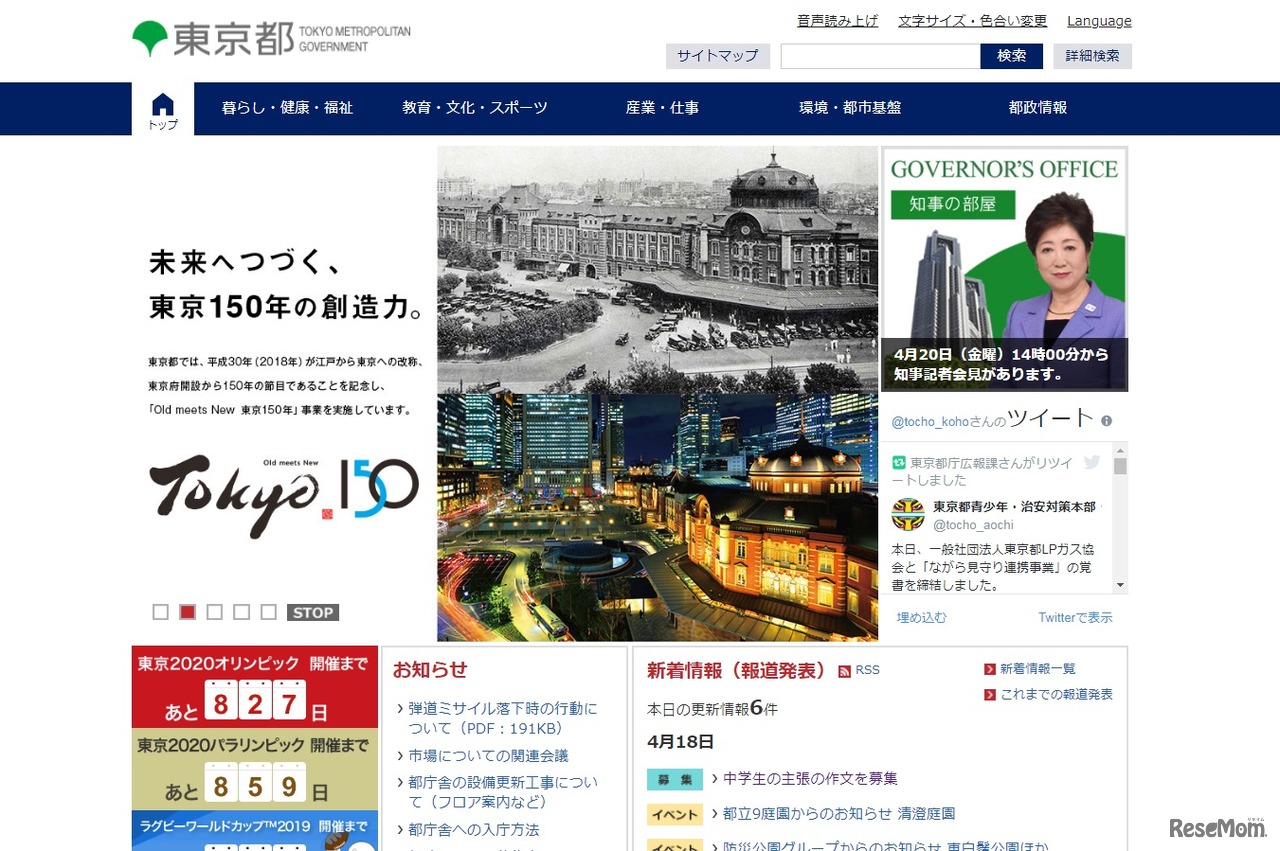Click the 東京都青少年・治安対策本部 avatar
This screenshot has height=851, width=1280.
pyautogui.click(x=908, y=514)
